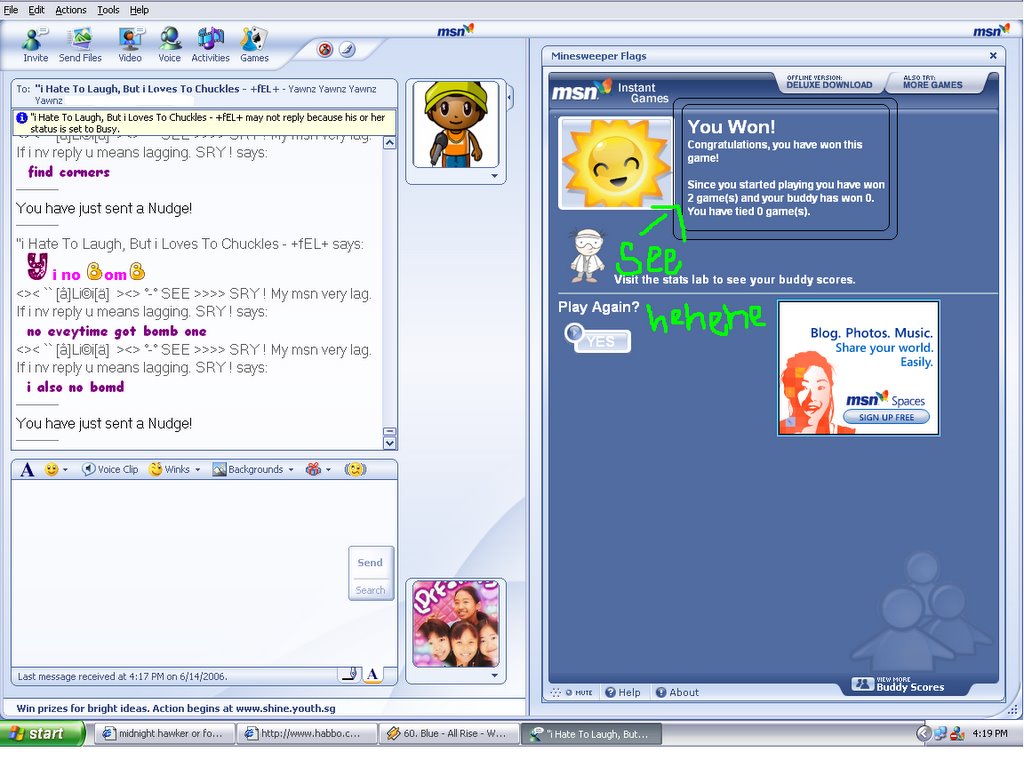This screenshot has height=768, width=1024.
Task: Click SIGN UP FREE on MSN Spaces ad
Action: coord(886,417)
